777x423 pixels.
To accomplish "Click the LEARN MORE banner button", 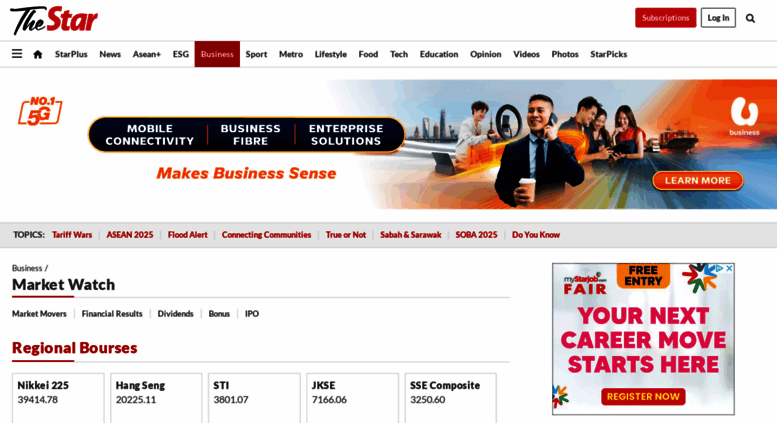I will 698,181.
